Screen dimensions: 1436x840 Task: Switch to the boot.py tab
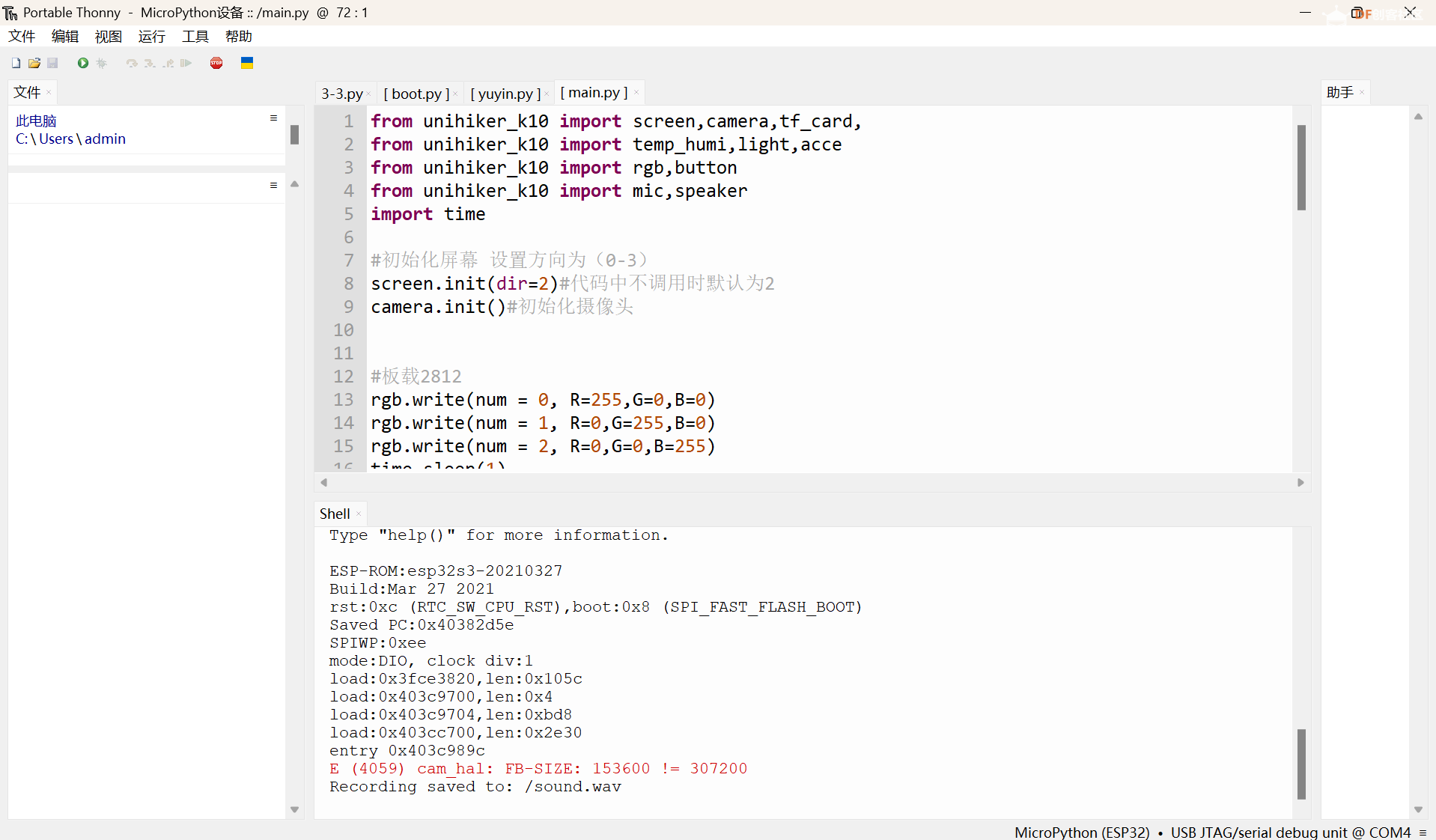point(416,94)
